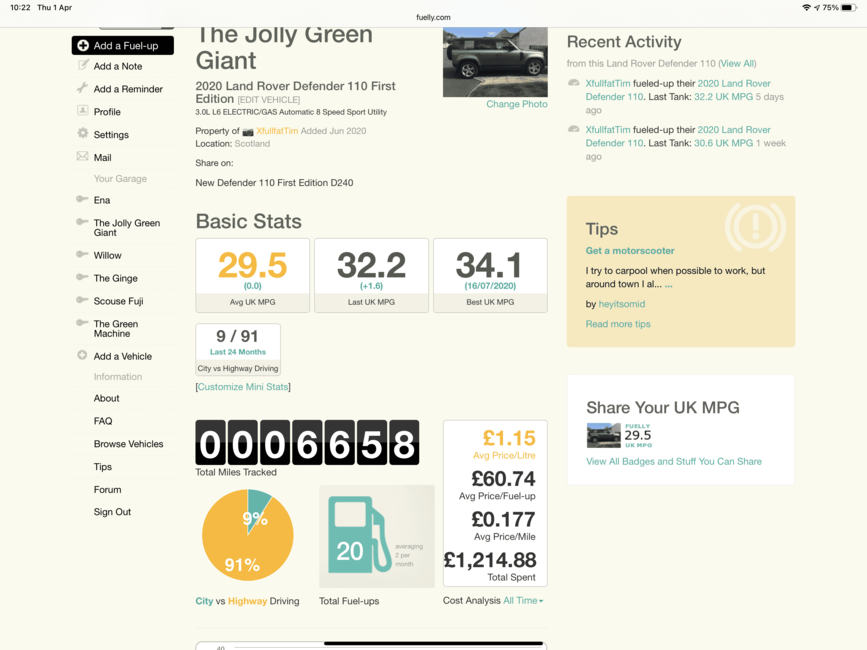Click the Last UK MPG 32.2 stat box
This screenshot has height=650, width=867.
371,275
